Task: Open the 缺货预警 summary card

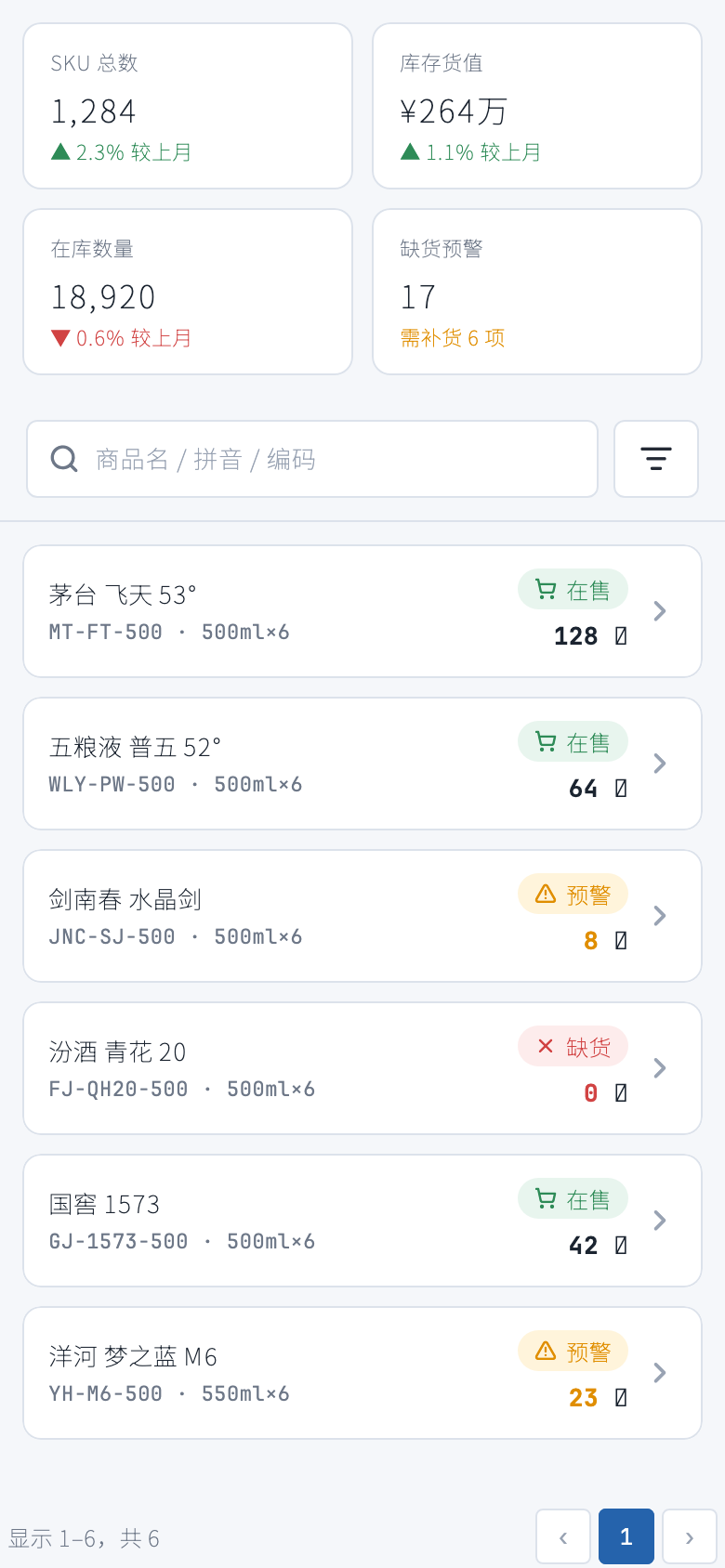Action: coord(537,292)
